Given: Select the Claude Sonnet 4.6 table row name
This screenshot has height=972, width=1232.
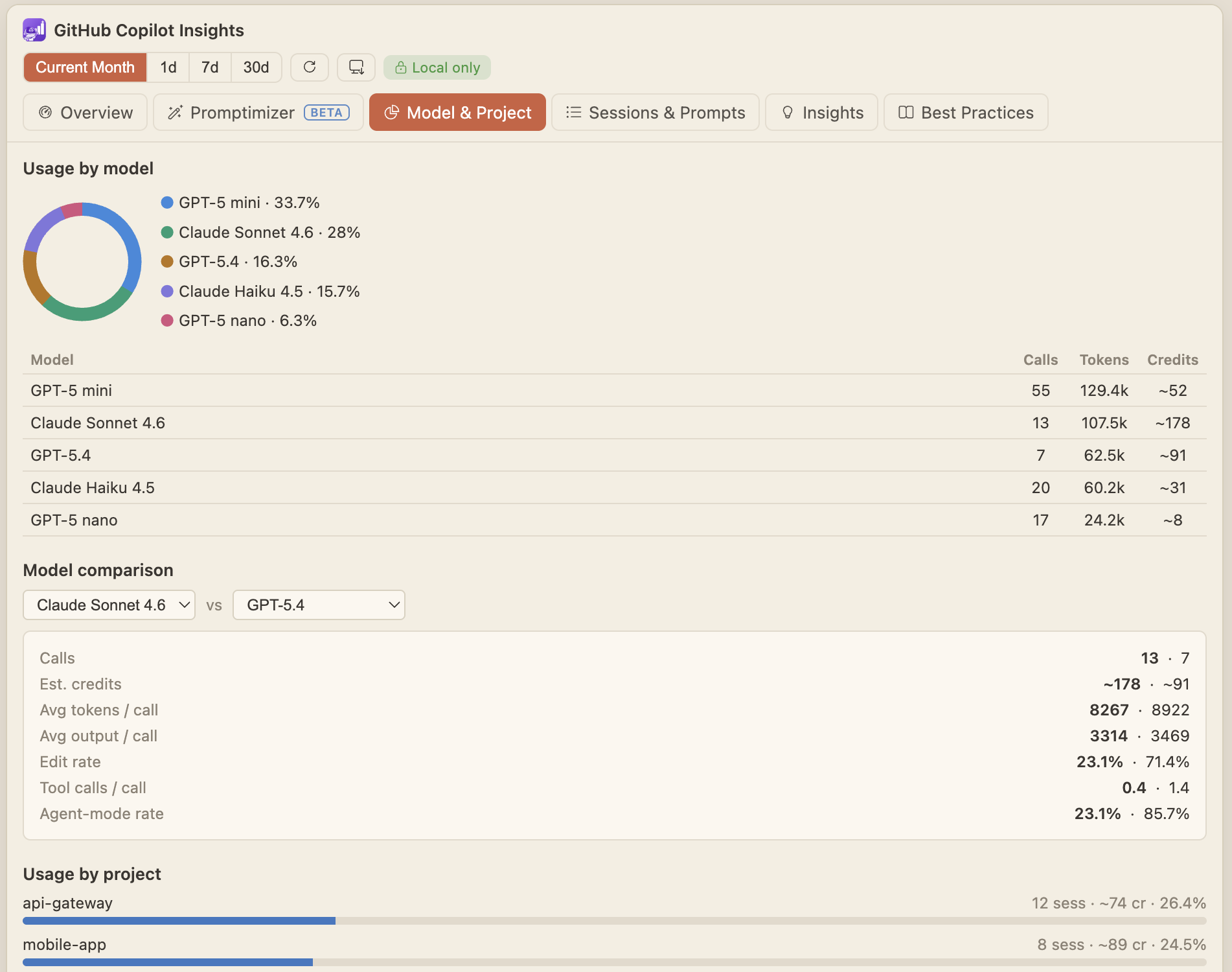Looking at the screenshot, I should (x=98, y=422).
